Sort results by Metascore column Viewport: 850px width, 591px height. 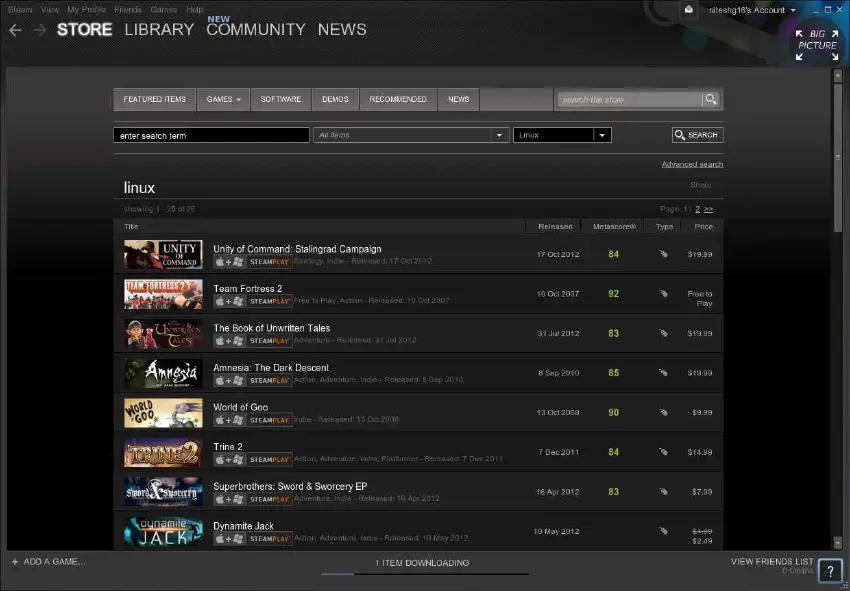(x=614, y=227)
